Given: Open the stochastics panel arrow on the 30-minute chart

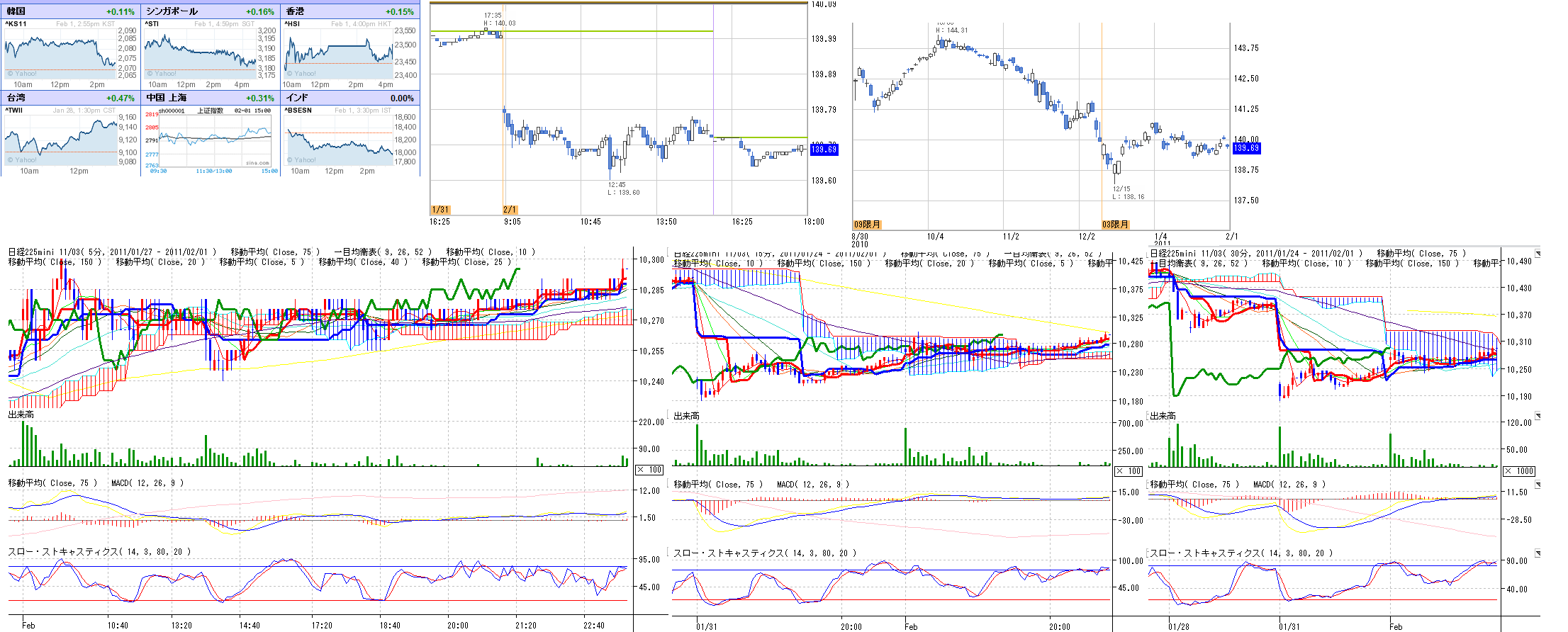Looking at the screenshot, I should tap(1538, 553).
